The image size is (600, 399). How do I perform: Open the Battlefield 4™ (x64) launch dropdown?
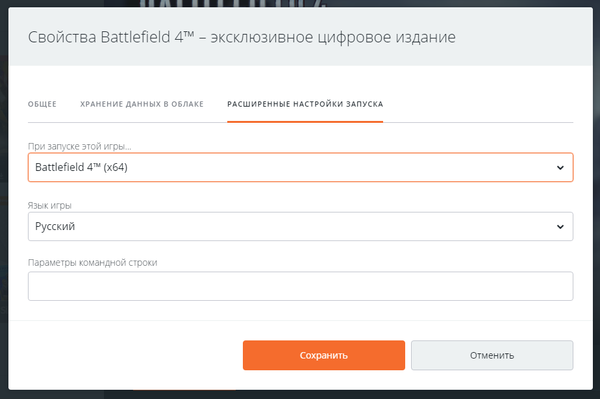pos(300,167)
